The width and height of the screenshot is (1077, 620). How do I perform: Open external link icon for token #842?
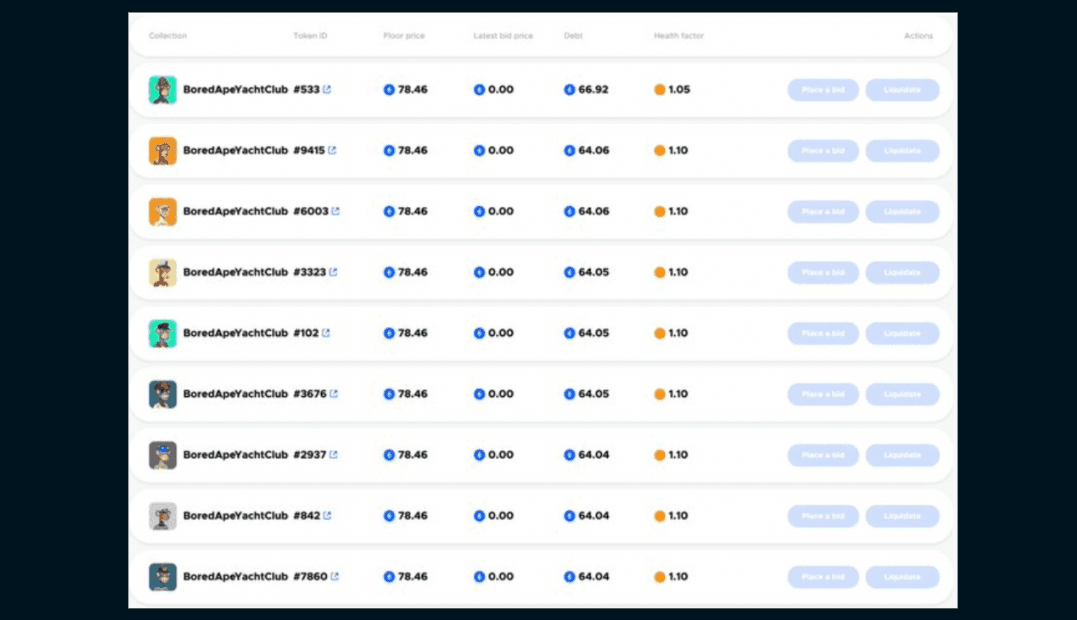point(328,516)
